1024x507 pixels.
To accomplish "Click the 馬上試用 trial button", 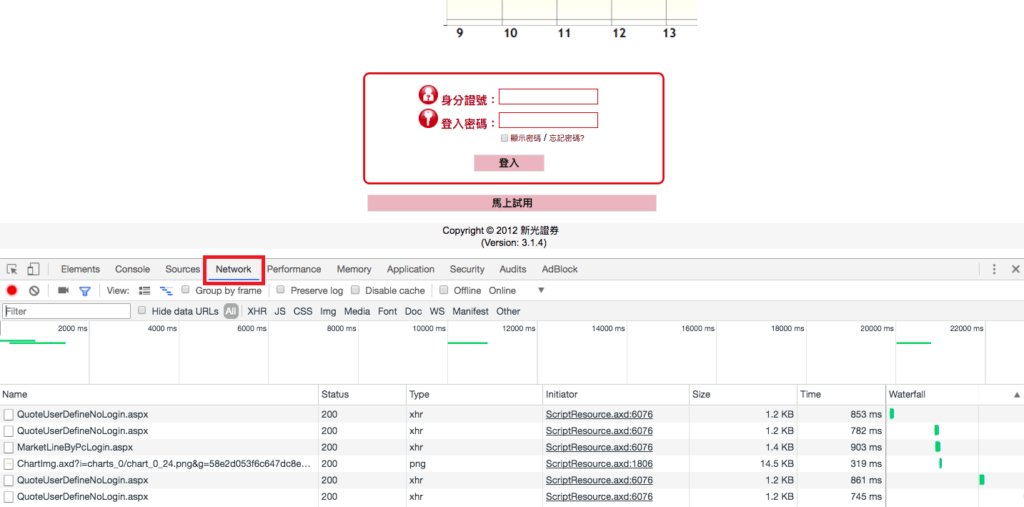I will (x=512, y=203).
